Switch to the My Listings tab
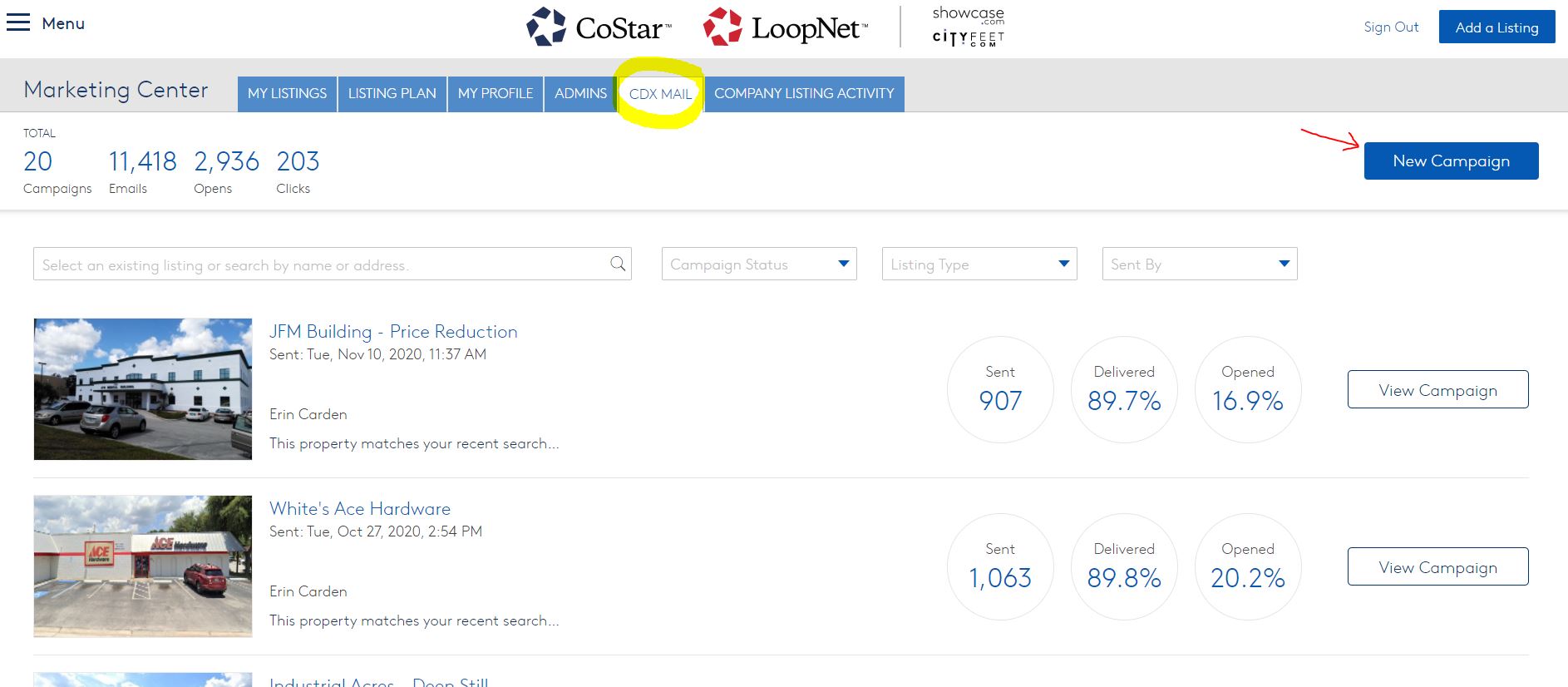 click(x=287, y=93)
